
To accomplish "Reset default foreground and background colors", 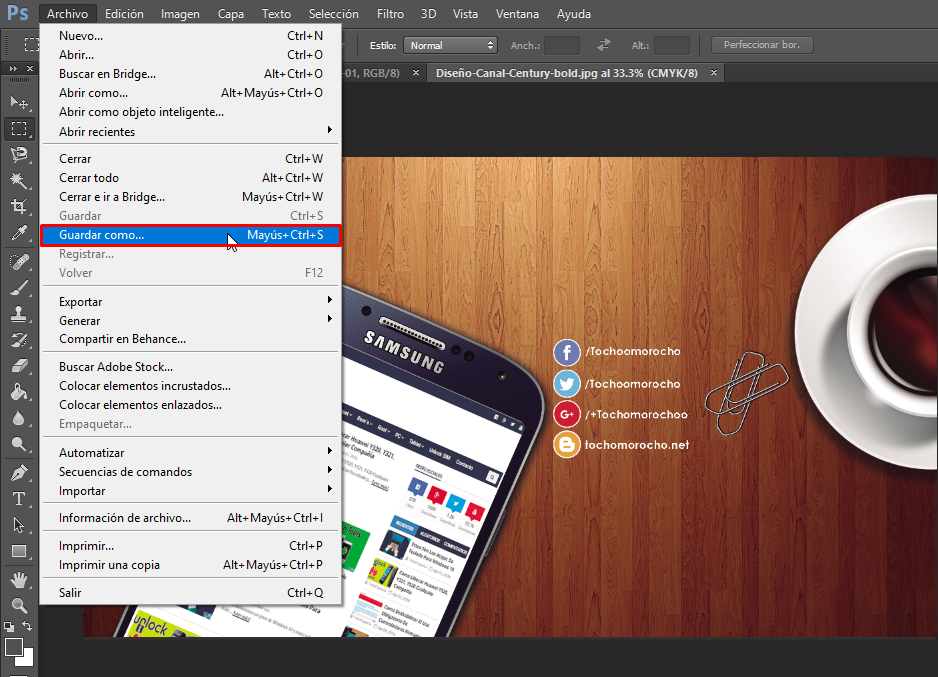I will click(9, 627).
